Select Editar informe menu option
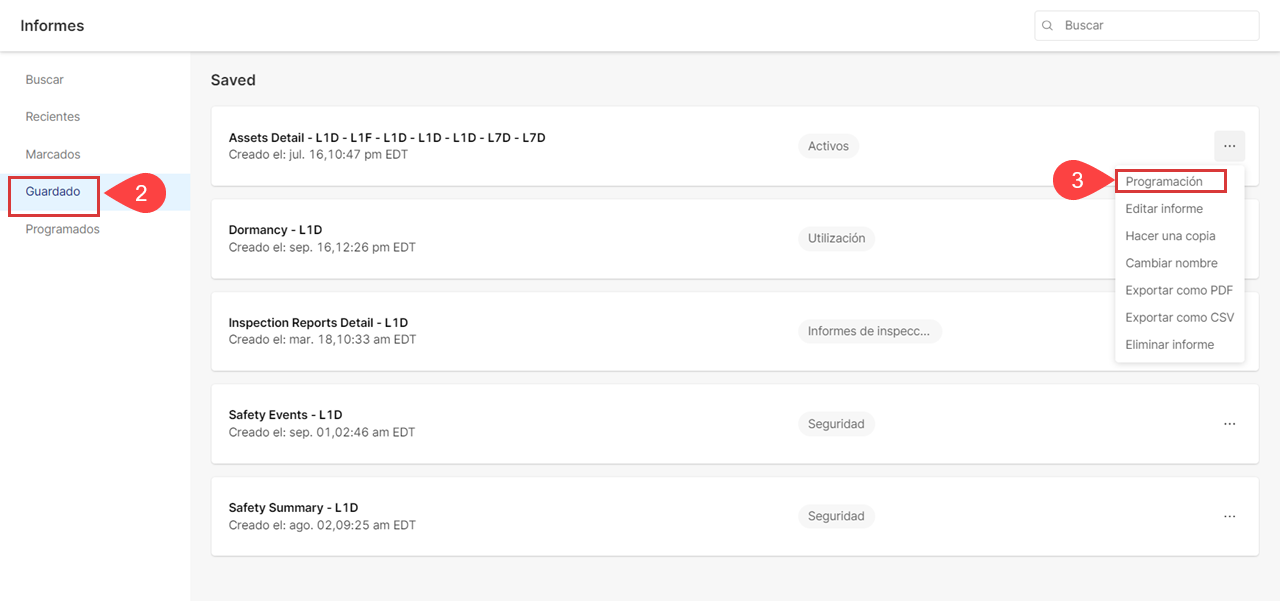Image resolution: width=1280 pixels, height=601 pixels. tap(1164, 209)
